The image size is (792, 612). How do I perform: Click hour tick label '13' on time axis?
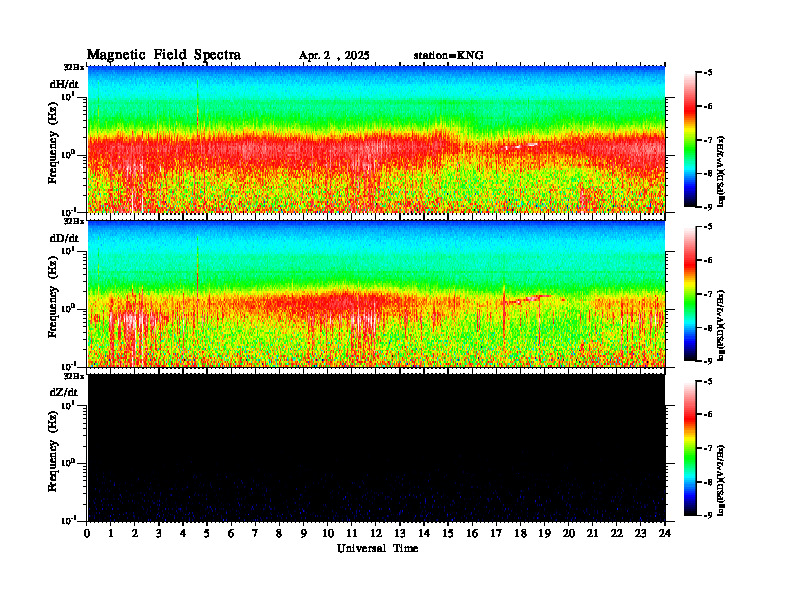click(400, 533)
